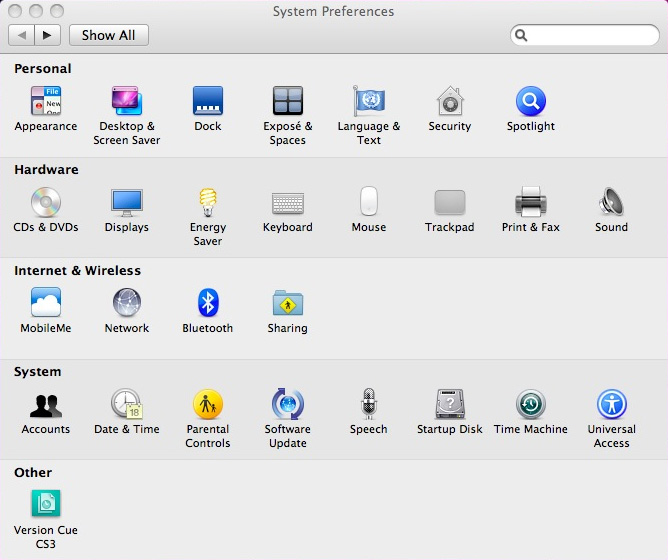Open Parental Controls pane
The width and height of the screenshot is (668, 560).
click(208, 405)
